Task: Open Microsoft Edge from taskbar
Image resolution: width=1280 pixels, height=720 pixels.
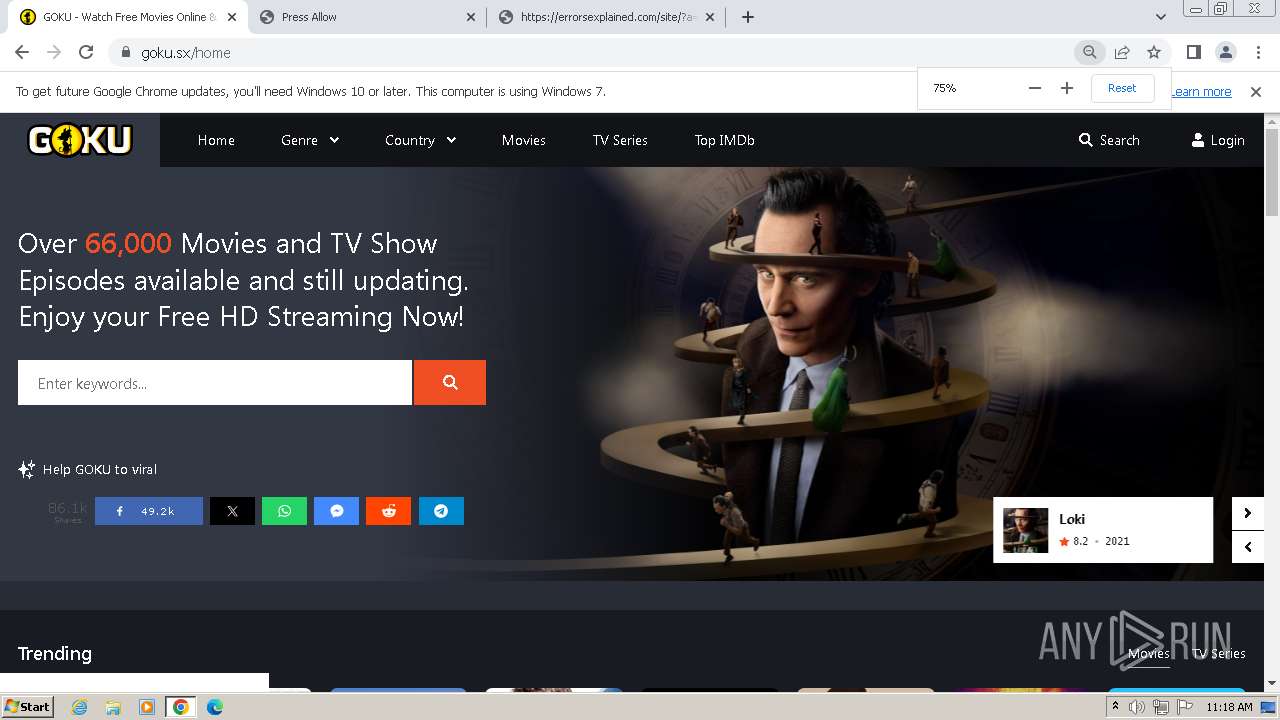Action: click(x=214, y=707)
